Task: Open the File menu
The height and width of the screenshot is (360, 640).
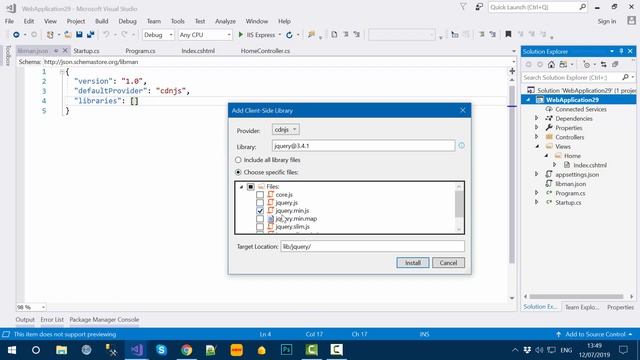Action: [9, 21]
